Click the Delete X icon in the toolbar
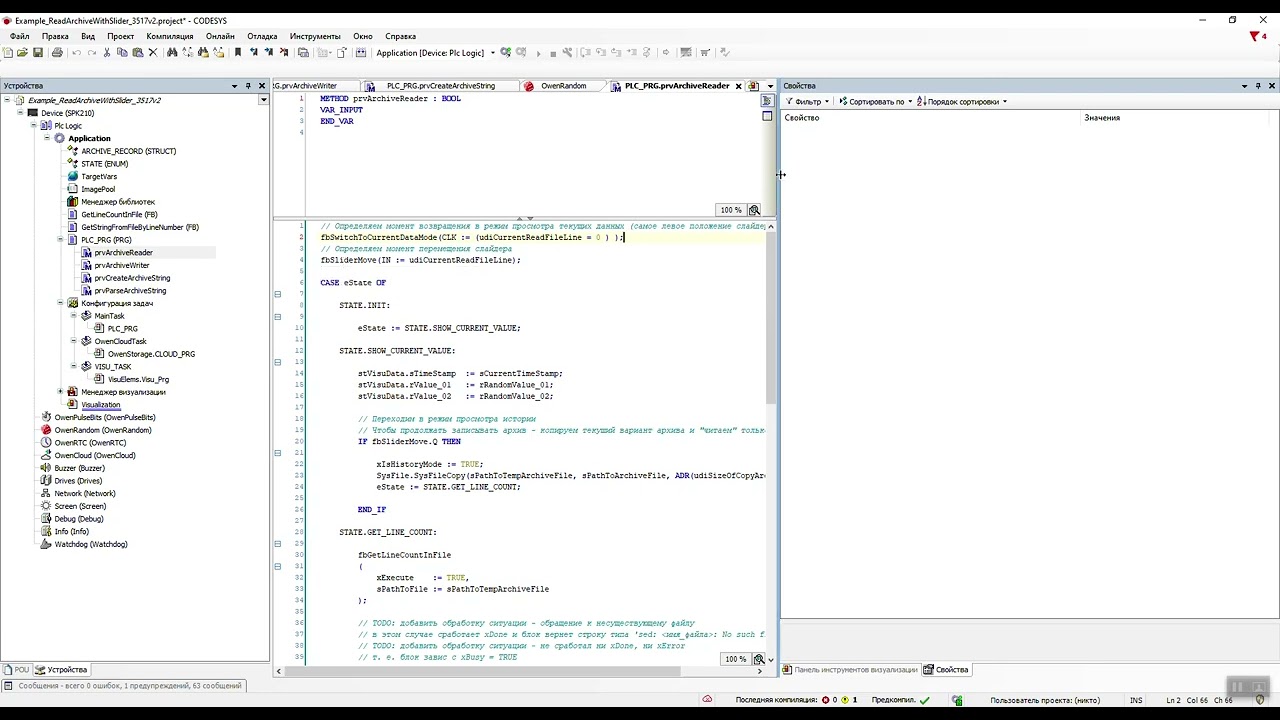Viewport: 1280px width, 720px height. click(153, 52)
